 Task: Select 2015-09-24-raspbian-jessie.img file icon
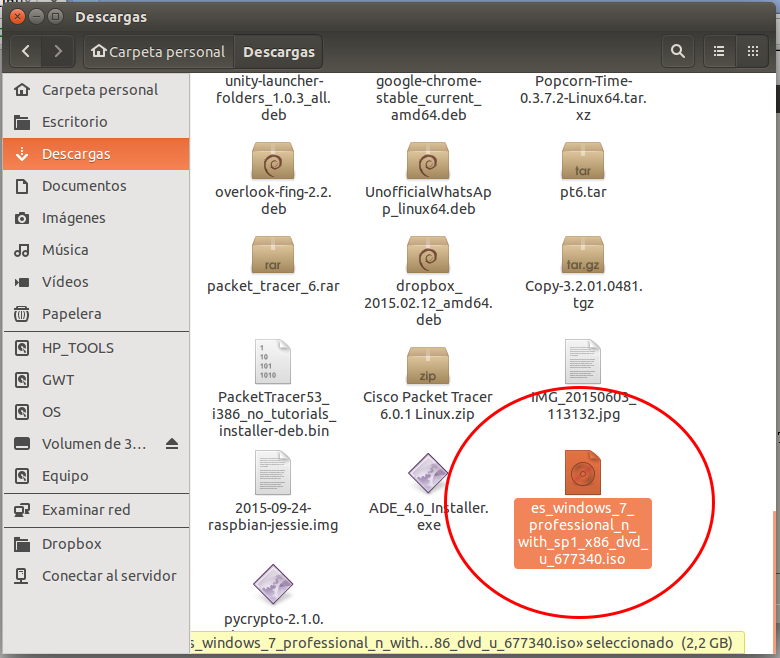click(273, 472)
